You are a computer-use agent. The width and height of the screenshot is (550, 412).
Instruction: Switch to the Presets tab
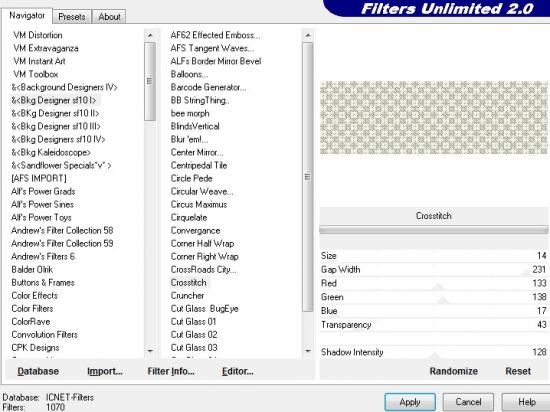click(72, 16)
